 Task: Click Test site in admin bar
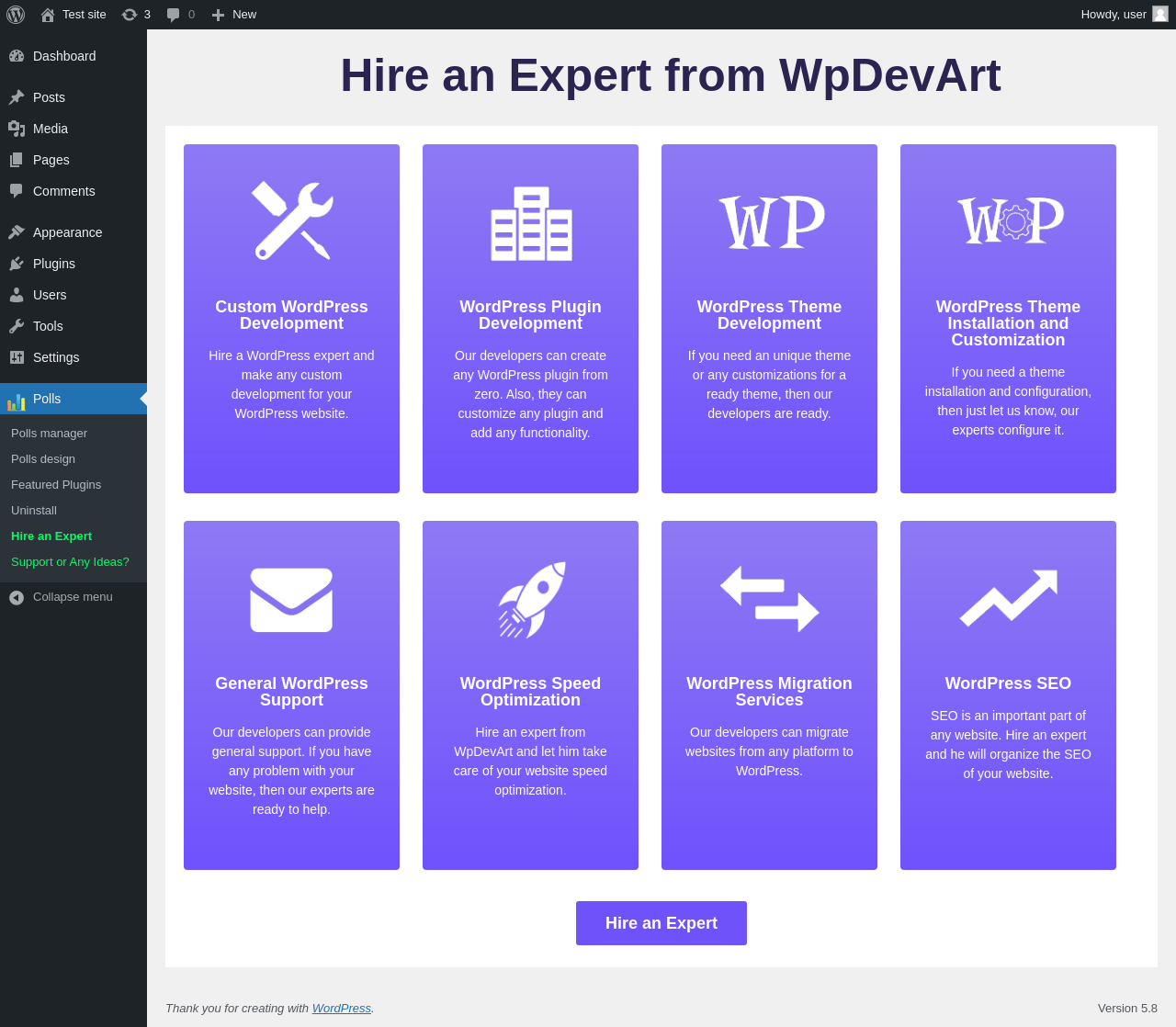85,15
